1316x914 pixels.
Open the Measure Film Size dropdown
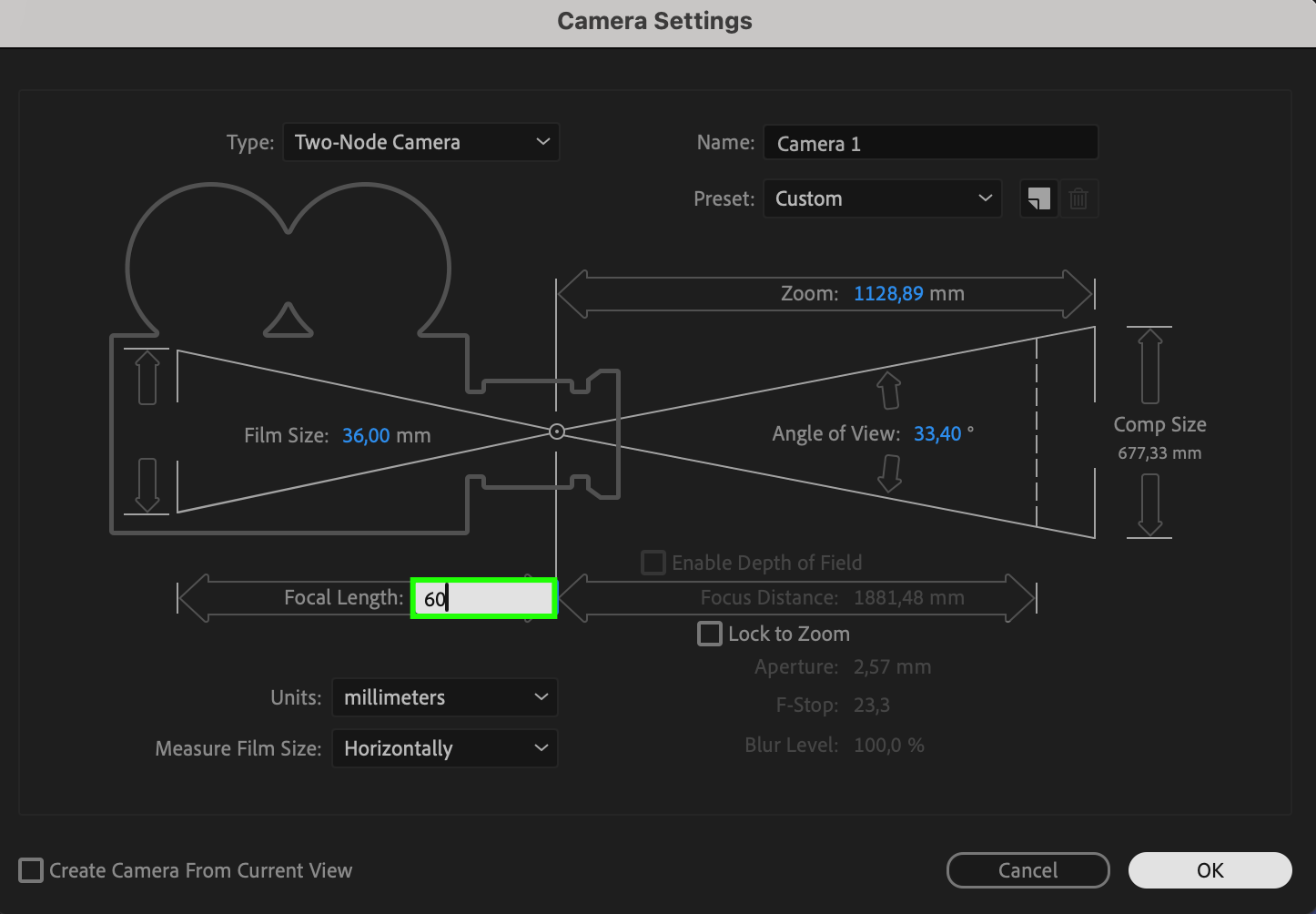[444, 748]
